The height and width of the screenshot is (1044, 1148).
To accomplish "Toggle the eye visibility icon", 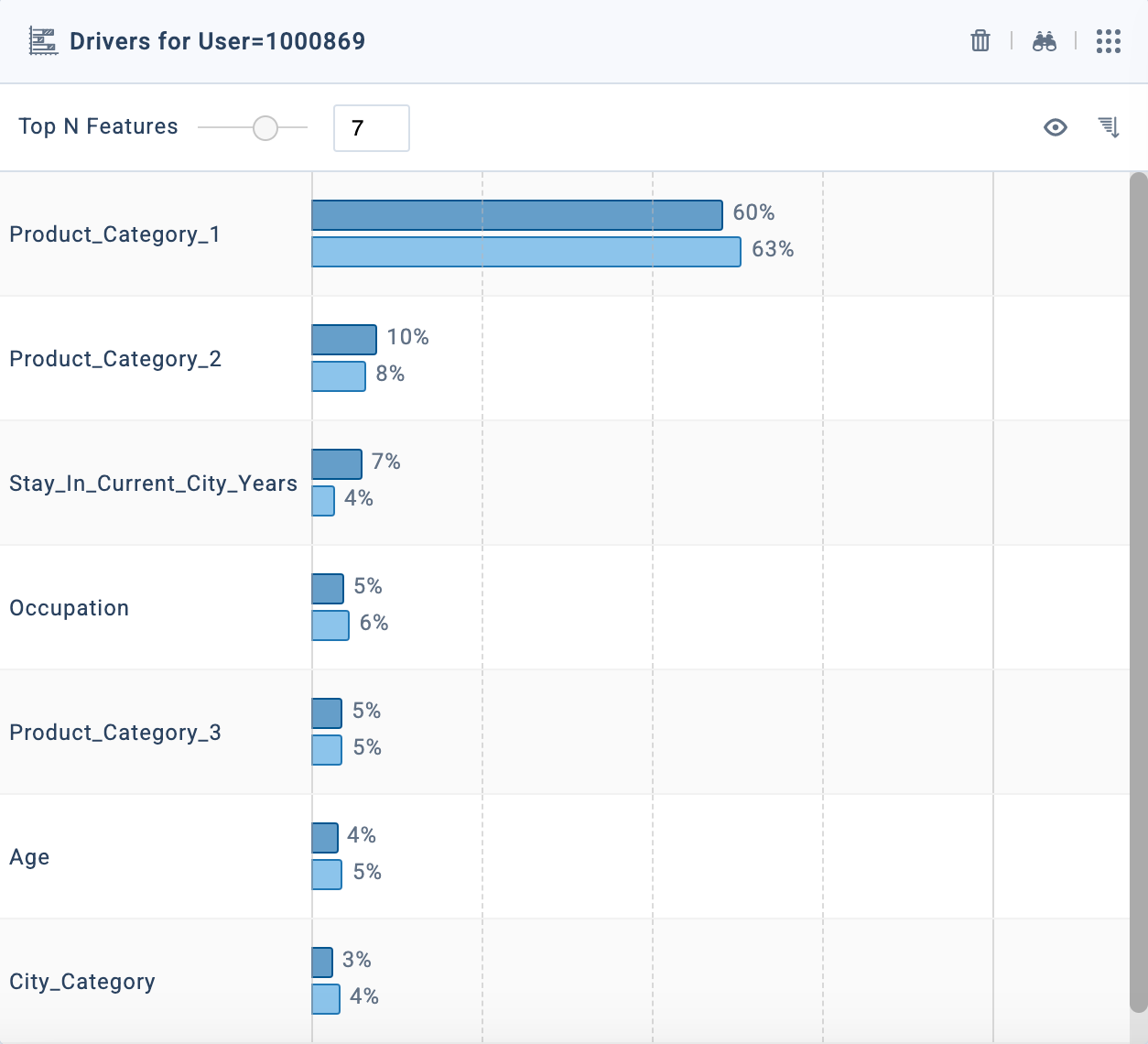I will (1056, 127).
